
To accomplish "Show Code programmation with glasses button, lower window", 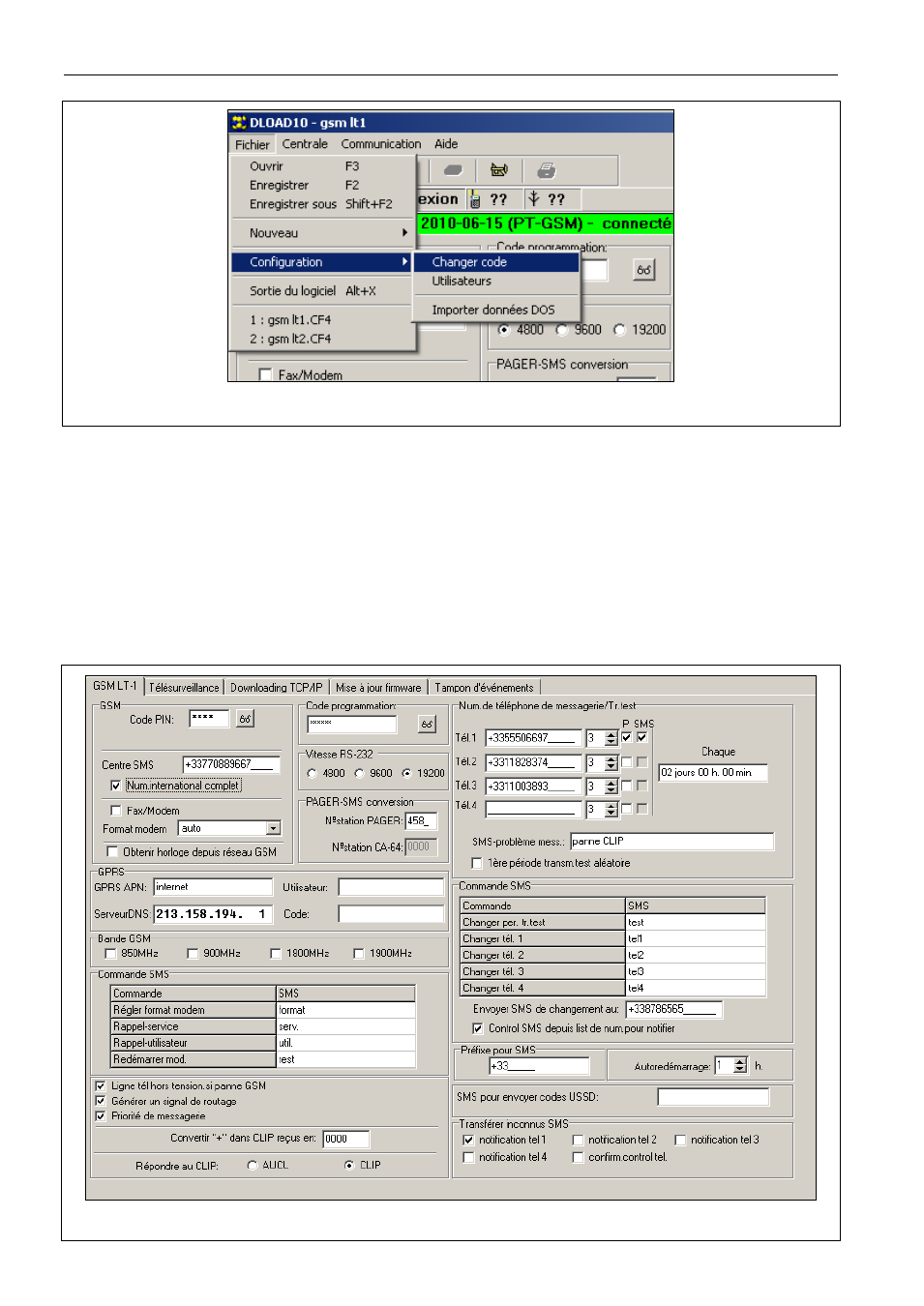I will click(x=427, y=724).
